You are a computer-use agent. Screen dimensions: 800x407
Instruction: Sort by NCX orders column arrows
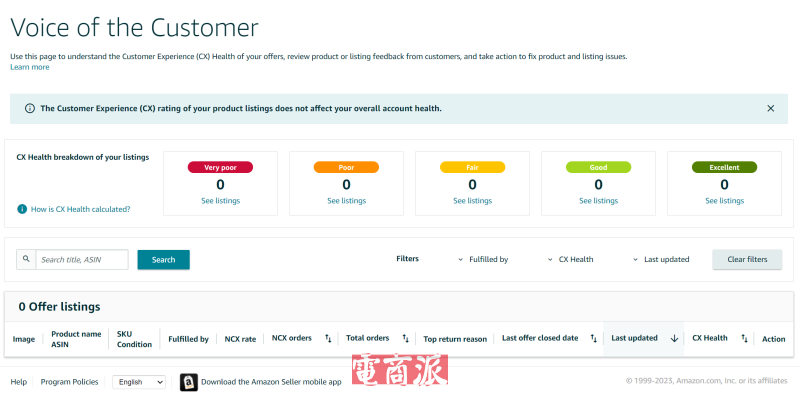328,339
